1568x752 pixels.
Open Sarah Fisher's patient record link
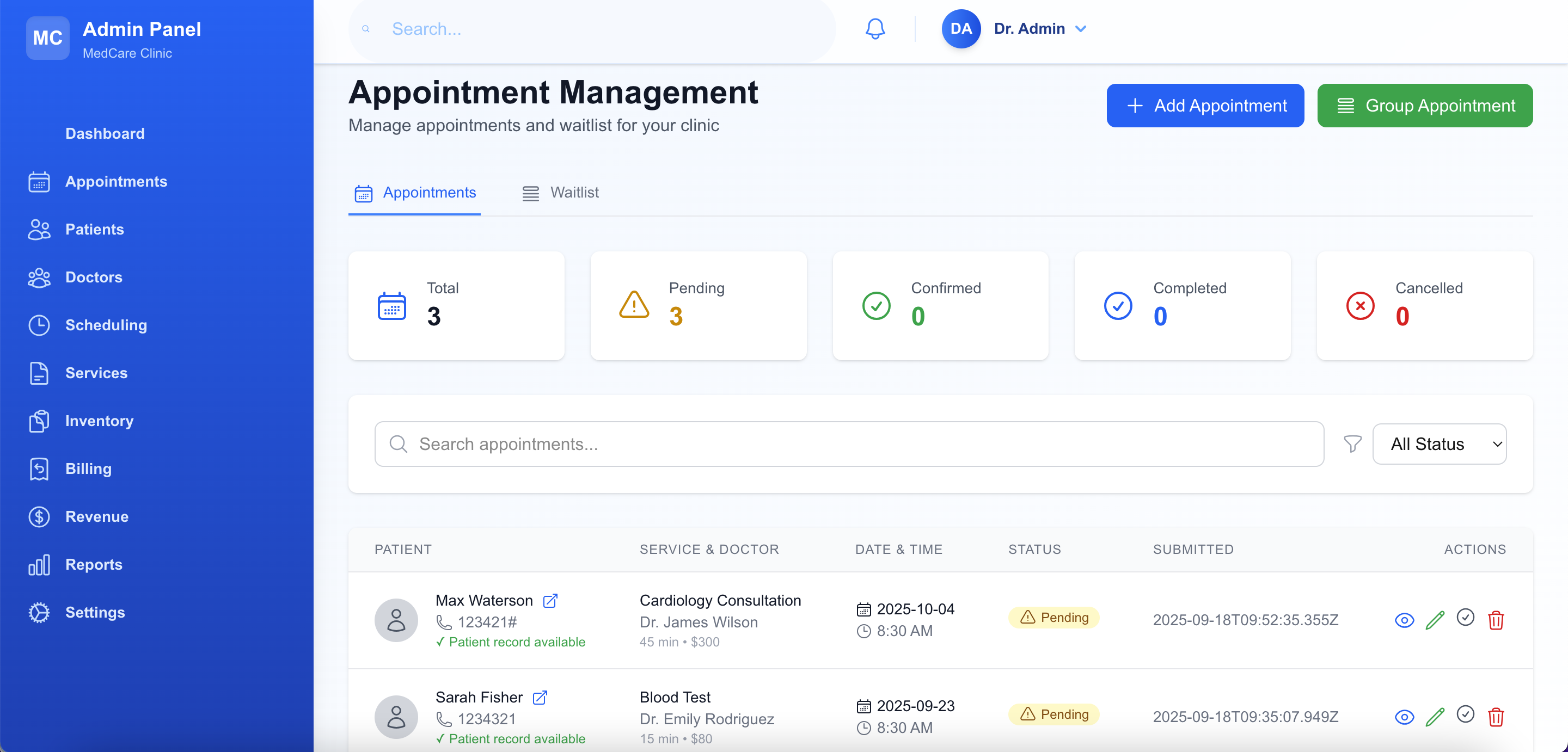point(540,697)
